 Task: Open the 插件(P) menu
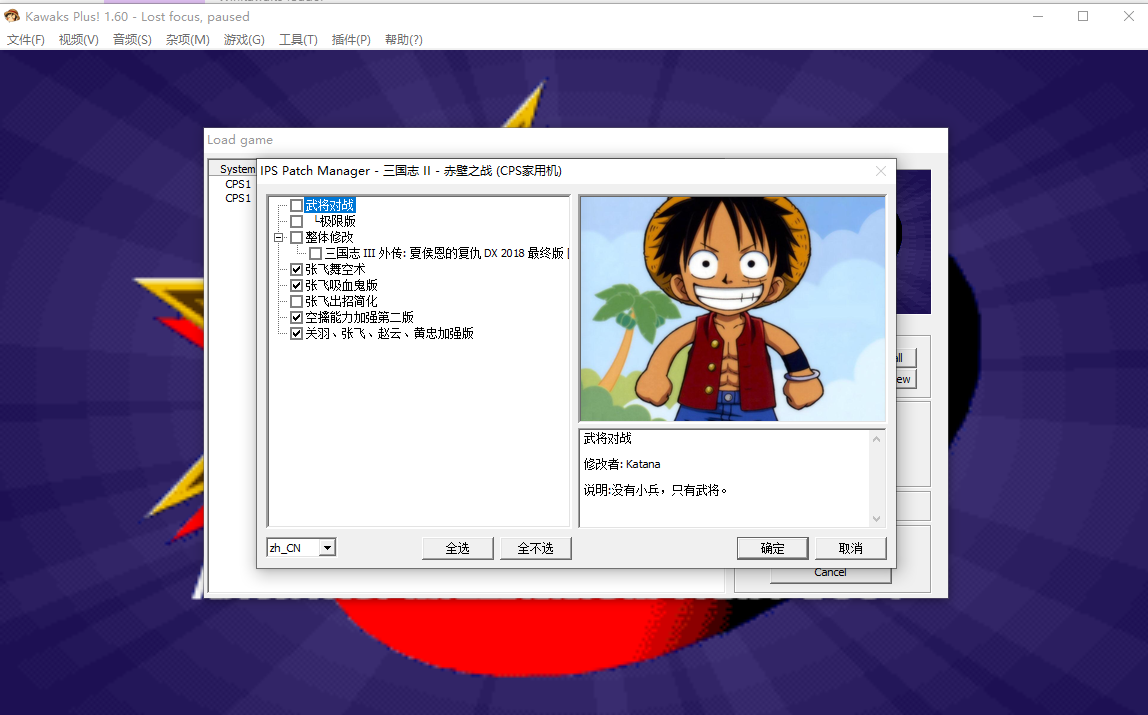tap(351, 40)
